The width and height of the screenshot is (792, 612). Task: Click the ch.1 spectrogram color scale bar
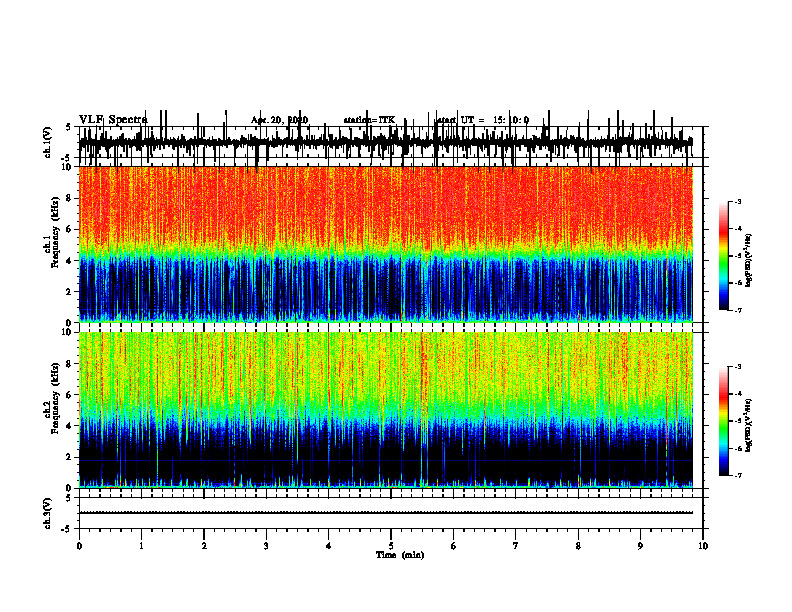(x=724, y=256)
